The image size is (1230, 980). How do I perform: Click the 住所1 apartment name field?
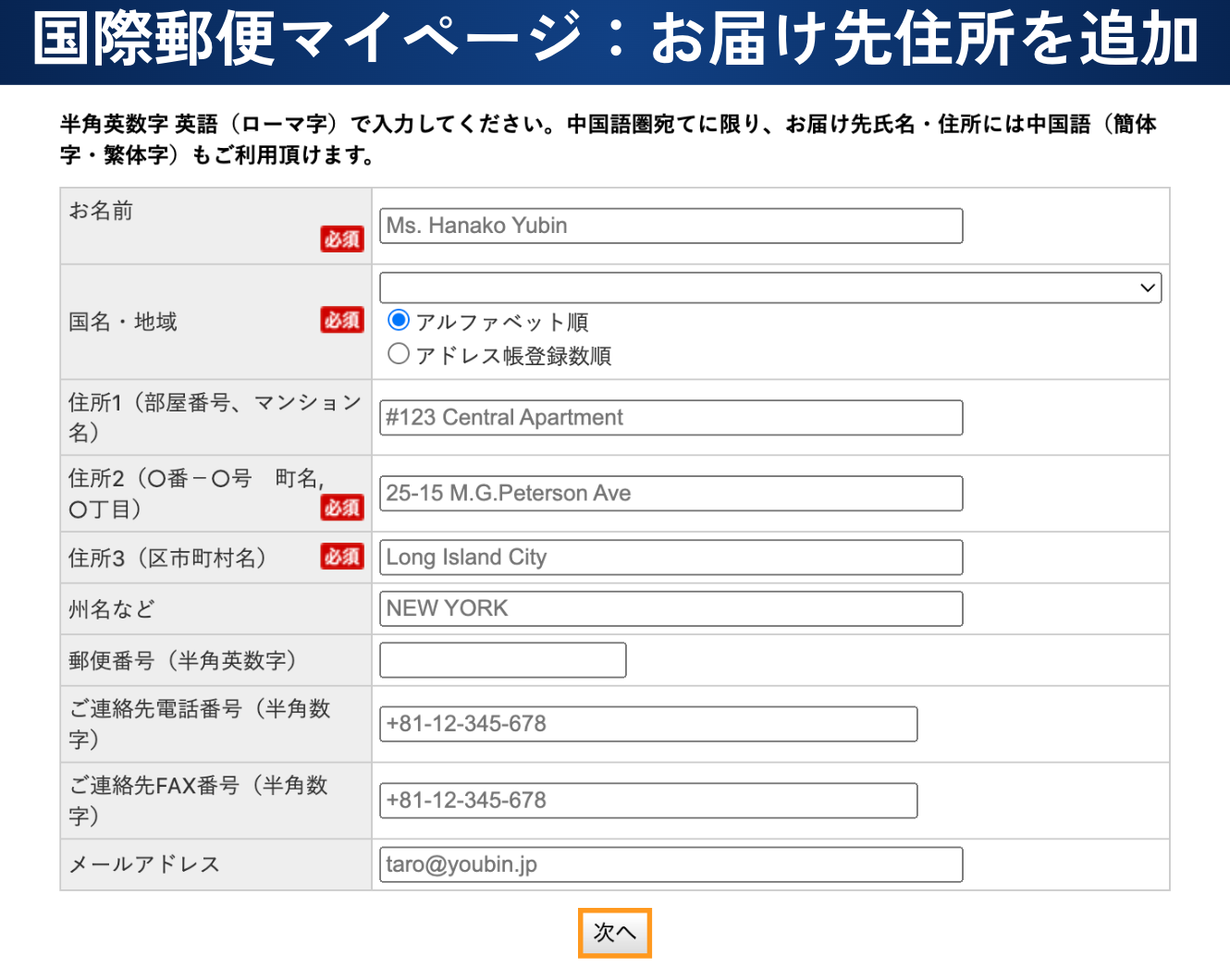[670, 418]
